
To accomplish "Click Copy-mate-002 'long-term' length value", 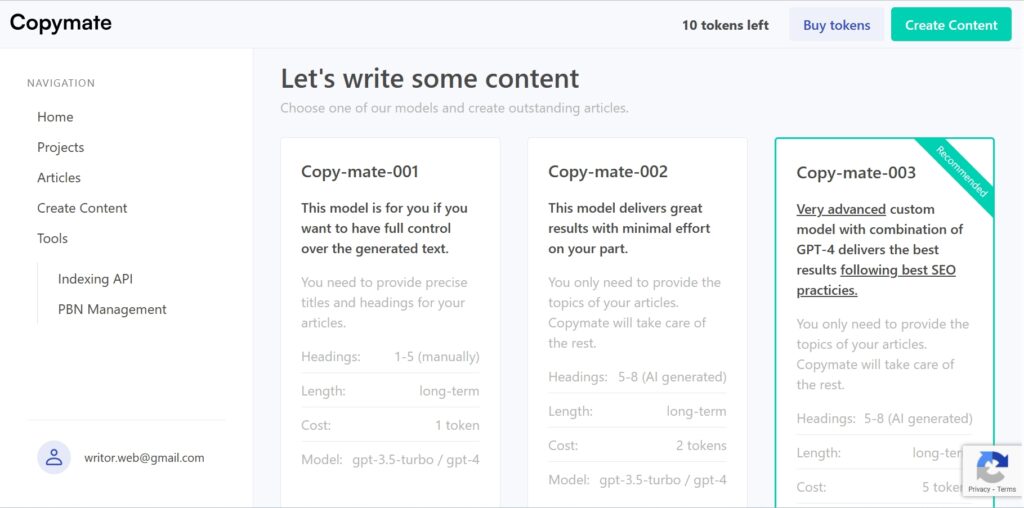I will click(x=696, y=411).
